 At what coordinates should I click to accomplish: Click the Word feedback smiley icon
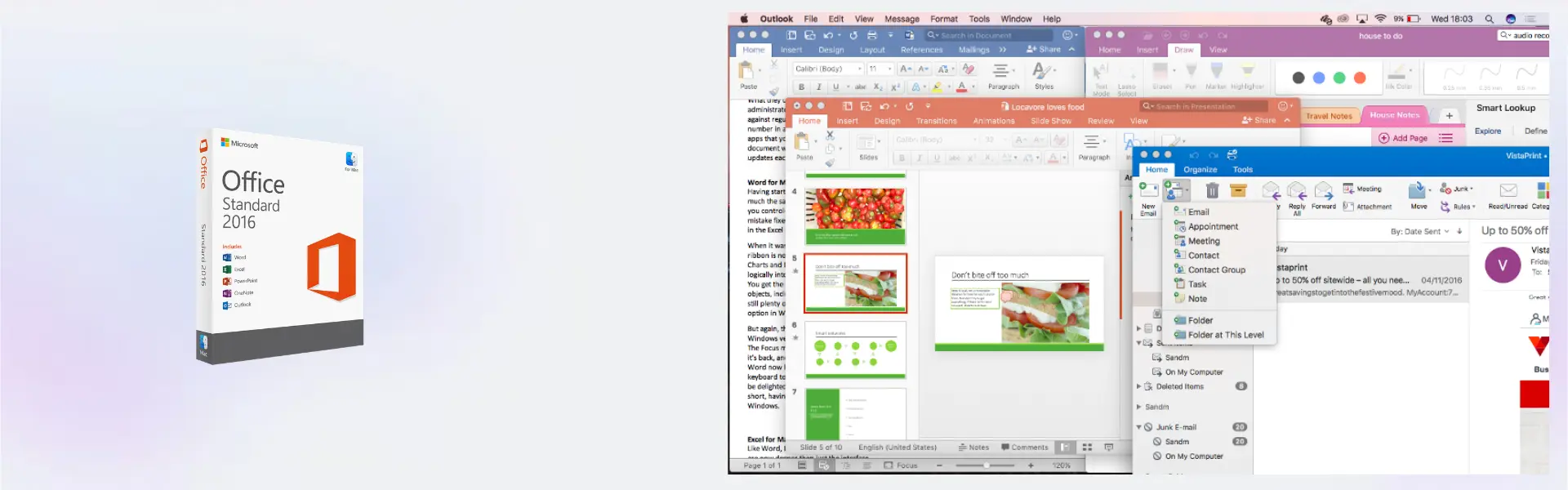tap(1067, 35)
